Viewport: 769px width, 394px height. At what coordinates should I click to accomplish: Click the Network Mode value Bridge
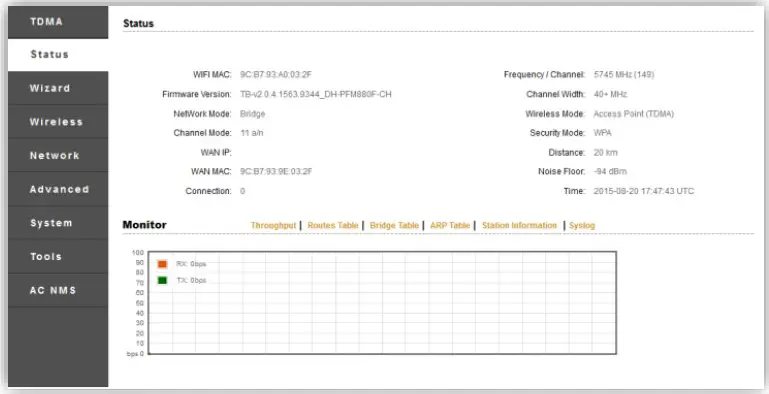[253, 114]
